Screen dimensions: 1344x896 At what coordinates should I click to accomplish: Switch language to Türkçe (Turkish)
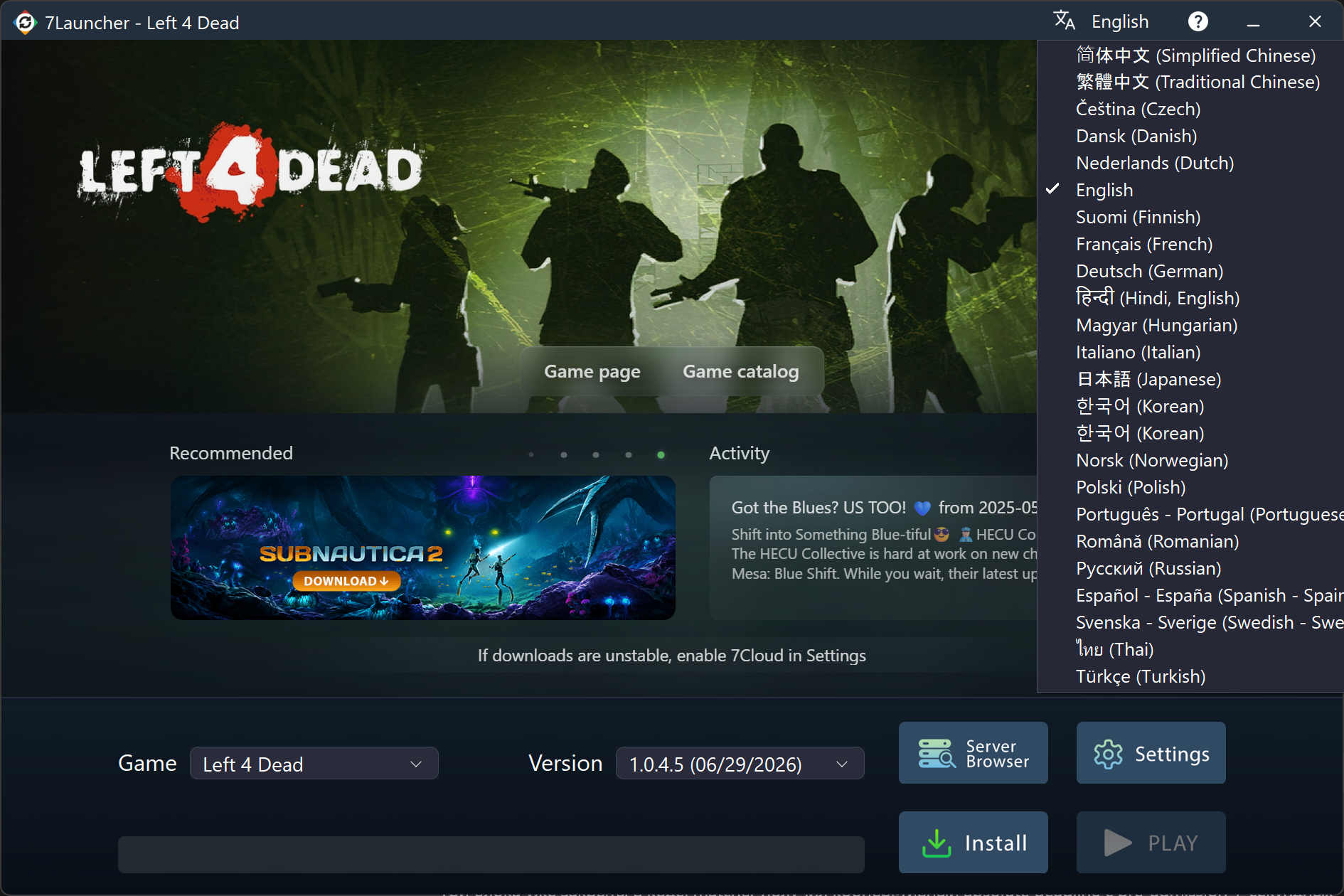click(1191, 677)
